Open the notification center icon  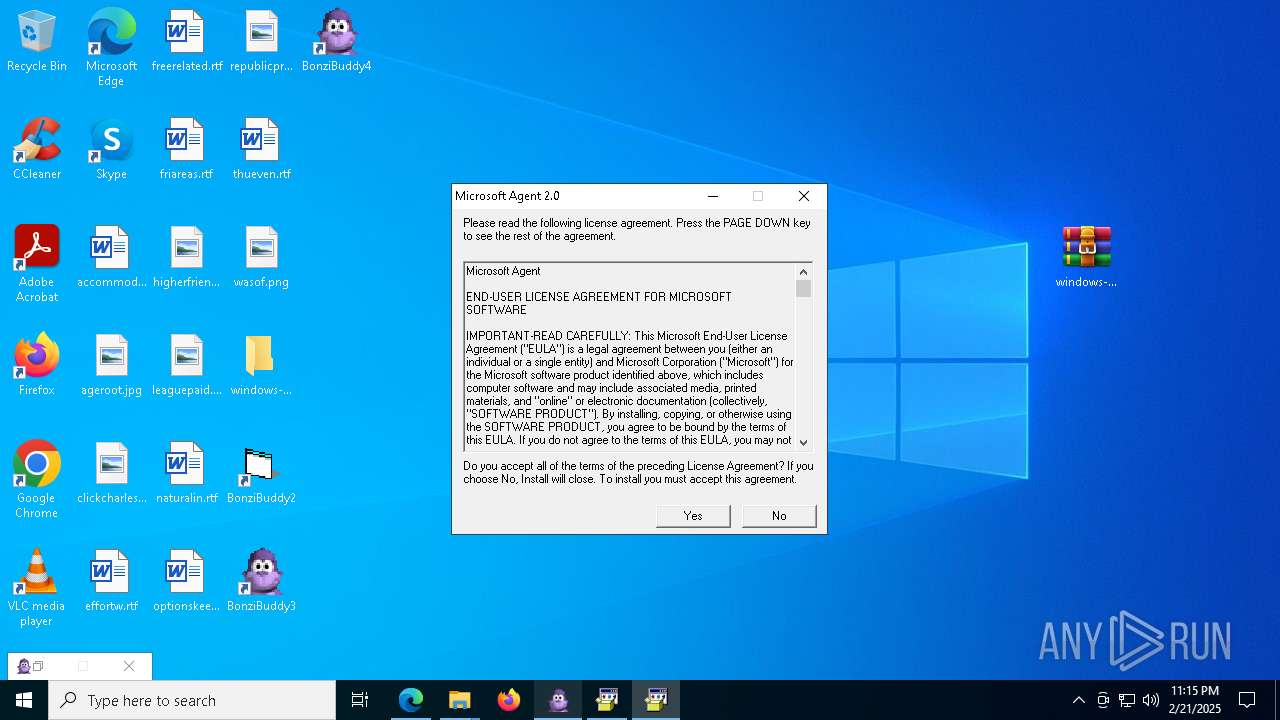coord(1247,700)
